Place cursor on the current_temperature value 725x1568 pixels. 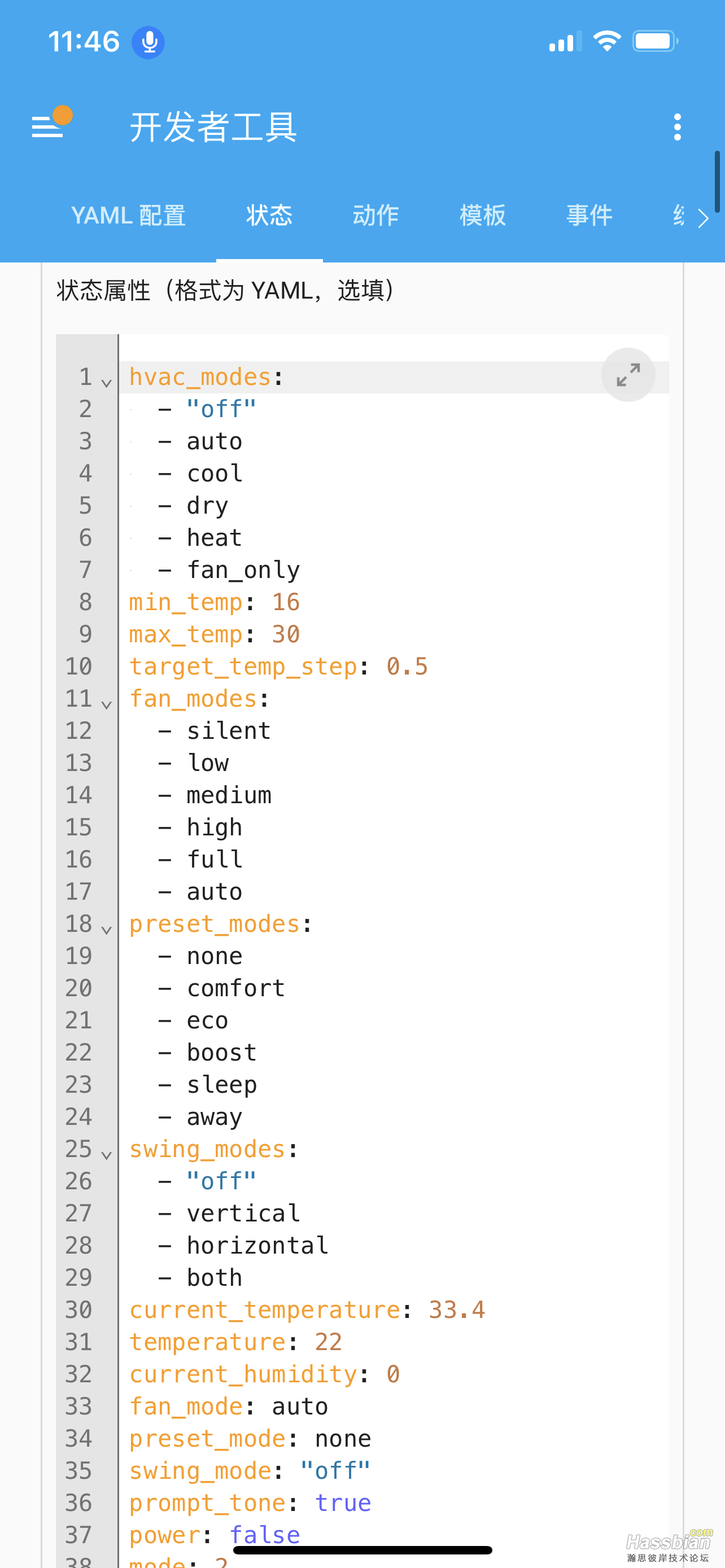(x=457, y=1310)
